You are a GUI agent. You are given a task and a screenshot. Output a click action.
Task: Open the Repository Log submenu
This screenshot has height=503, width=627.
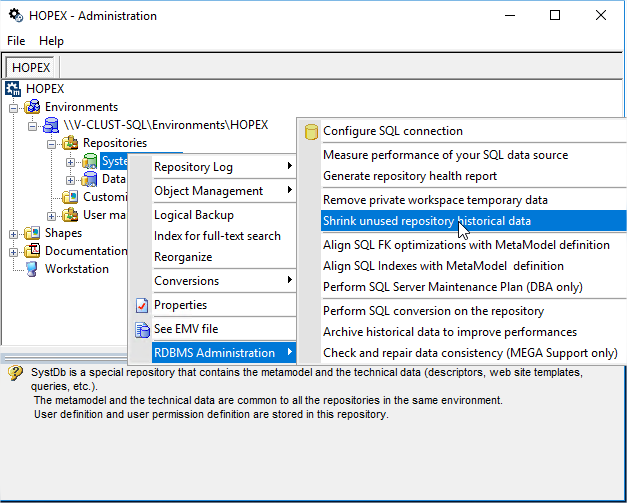click(220, 167)
